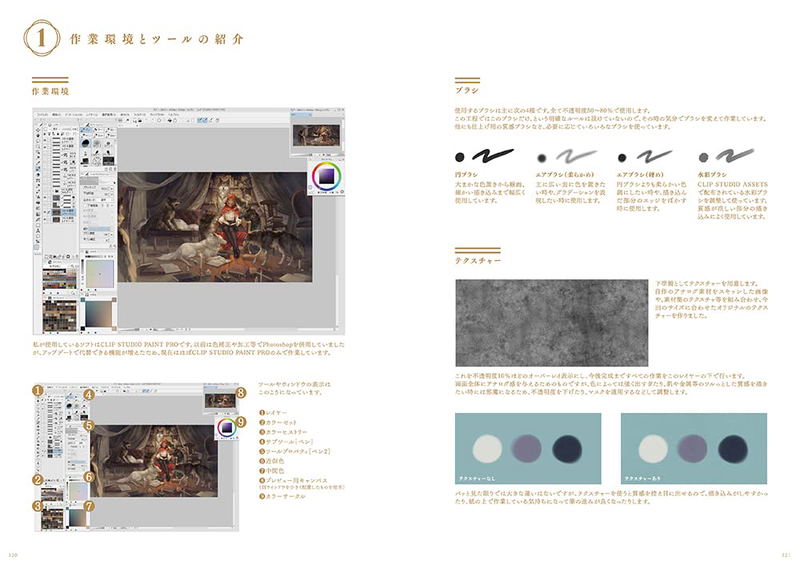Viewport: 800px width, 565px height.
Task: Select the highlighted ペン sub tool tab in the larger screenshot
Action: [86, 130]
